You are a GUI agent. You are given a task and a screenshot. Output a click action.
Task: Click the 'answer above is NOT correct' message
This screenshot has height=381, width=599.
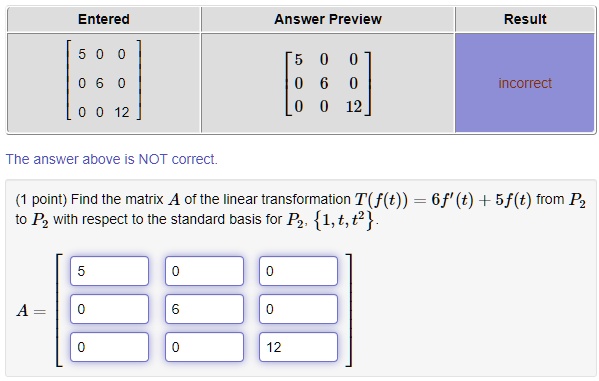pyautogui.click(x=112, y=159)
